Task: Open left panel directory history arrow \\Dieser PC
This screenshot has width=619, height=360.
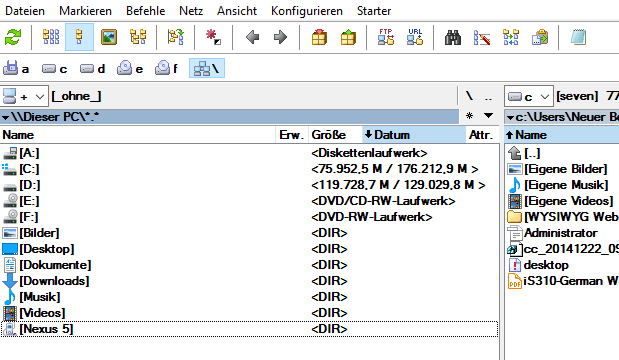Action: coord(6,117)
